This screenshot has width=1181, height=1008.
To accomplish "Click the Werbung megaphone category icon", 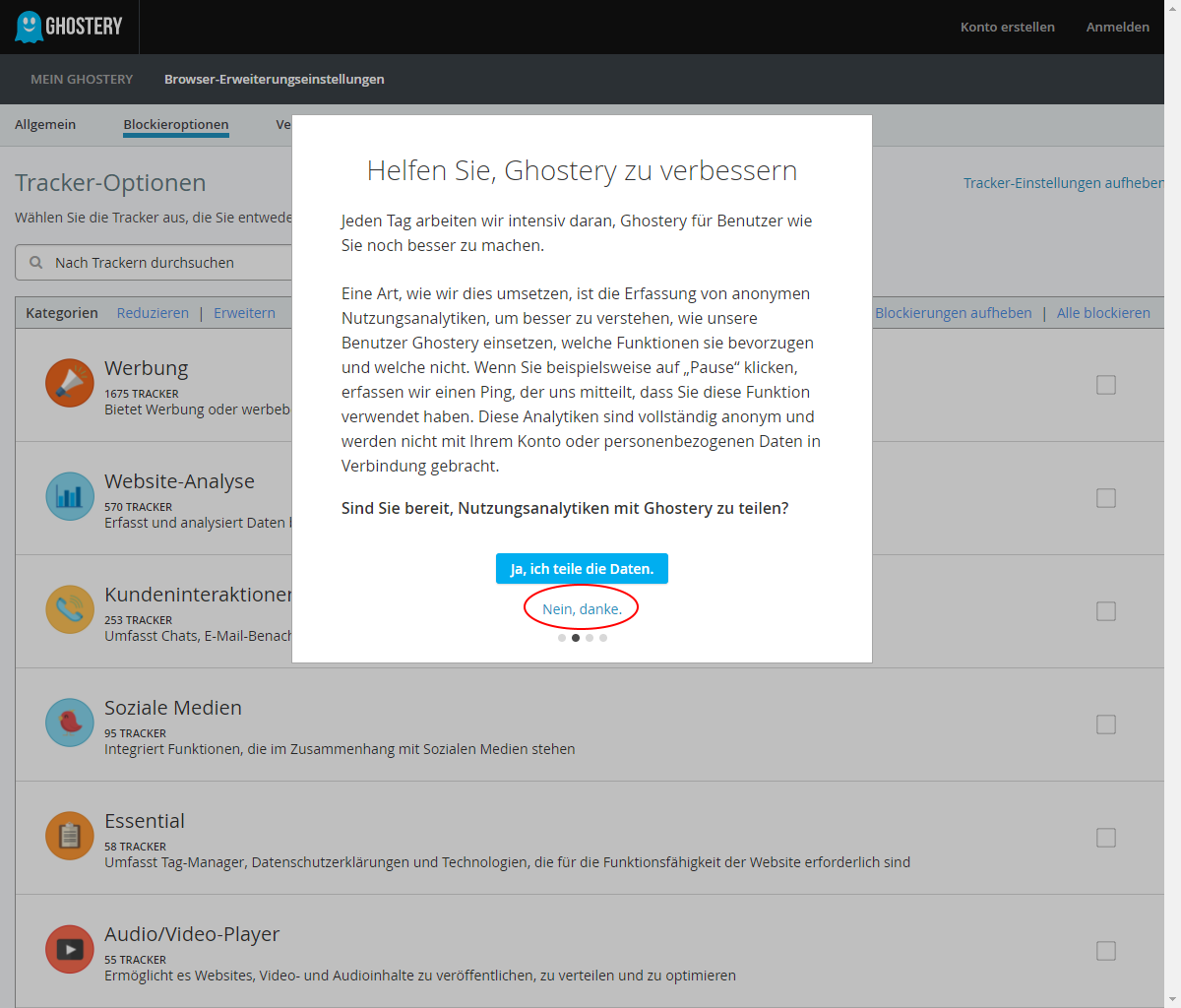I will (x=70, y=383).
